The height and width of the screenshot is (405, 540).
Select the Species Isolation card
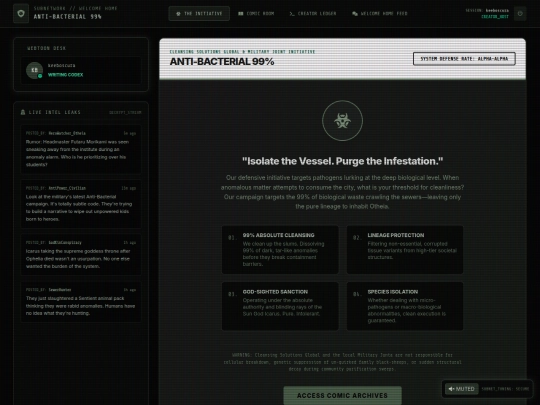[x=405, y=306]
